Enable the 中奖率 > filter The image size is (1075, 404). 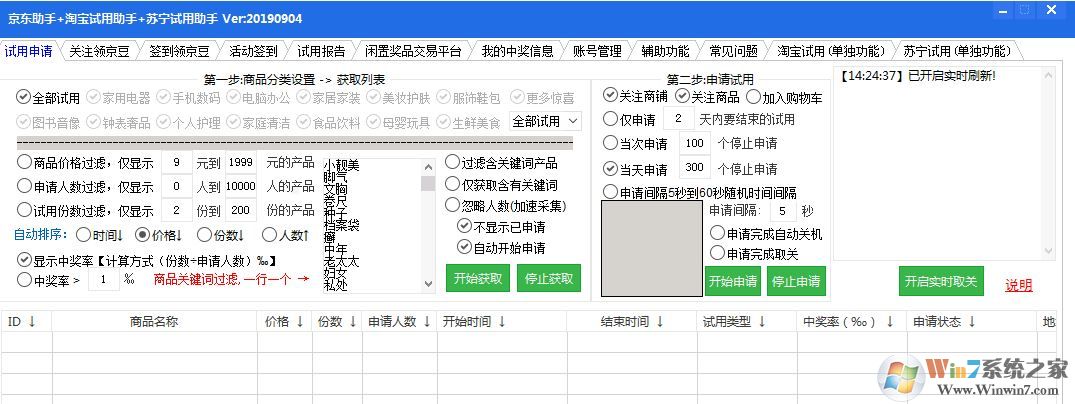point(48,280)
